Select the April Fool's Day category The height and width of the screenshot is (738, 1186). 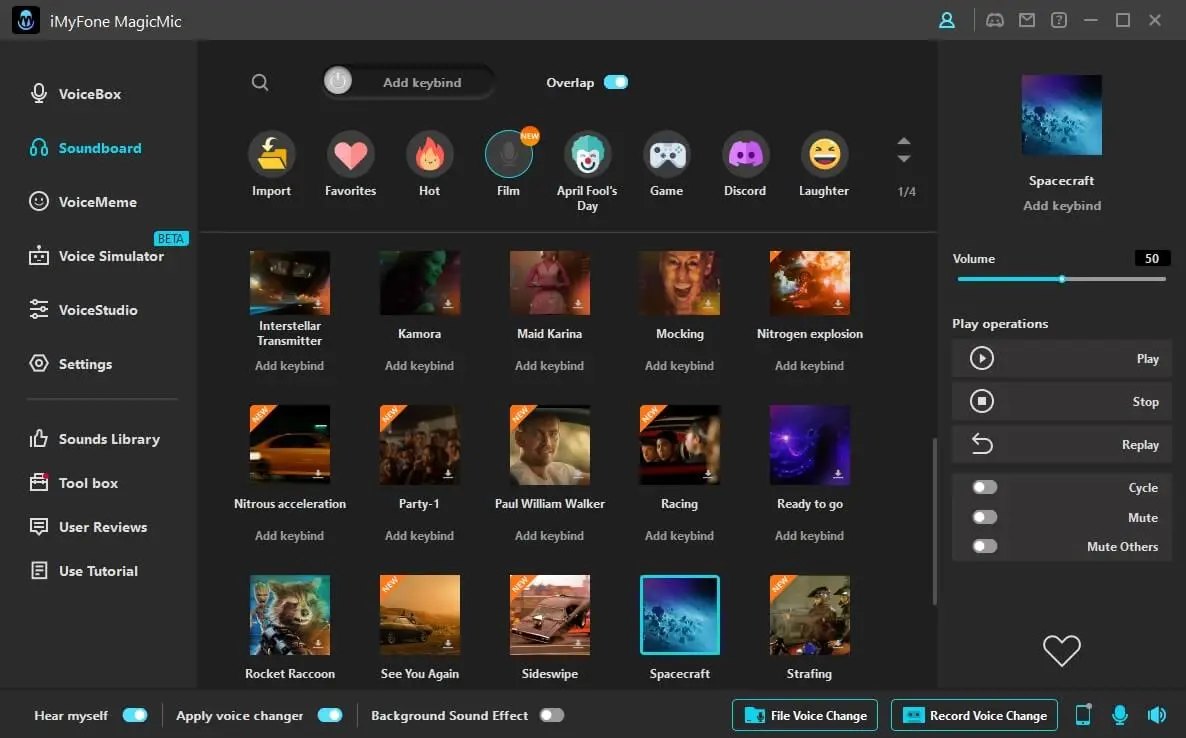(x=587, y=172)
